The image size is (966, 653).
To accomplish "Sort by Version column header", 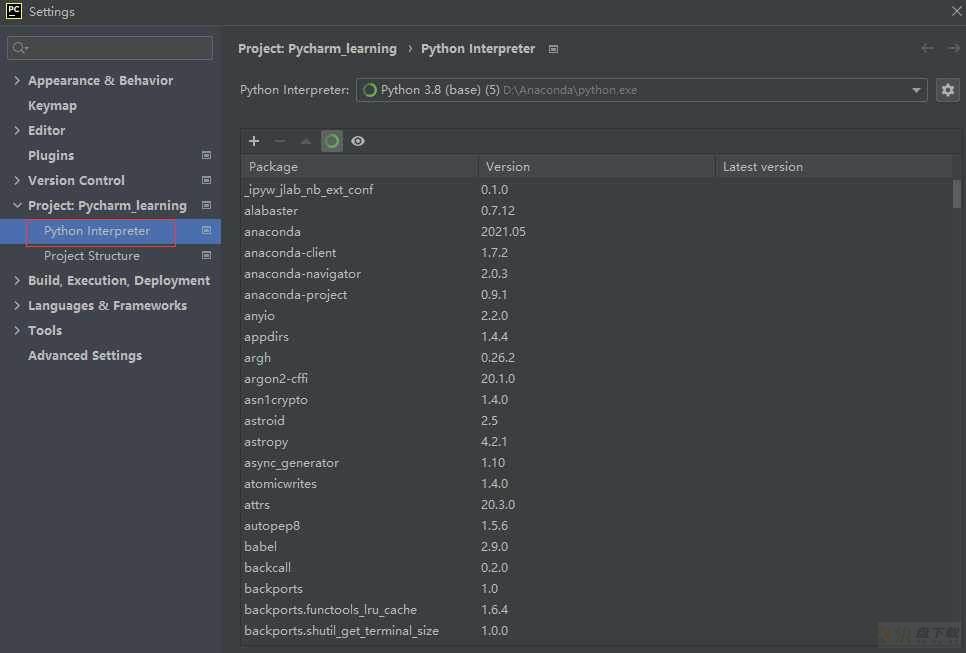I will [596, 167].
